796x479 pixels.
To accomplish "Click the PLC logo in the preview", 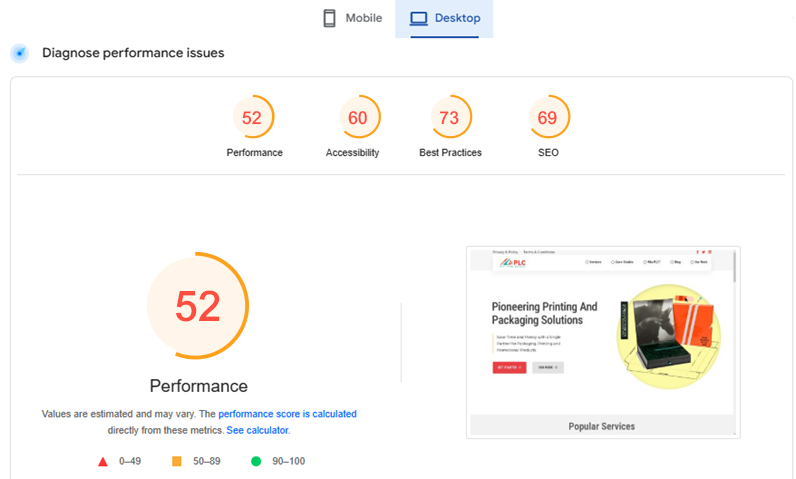I will click(x=513, y=263).
